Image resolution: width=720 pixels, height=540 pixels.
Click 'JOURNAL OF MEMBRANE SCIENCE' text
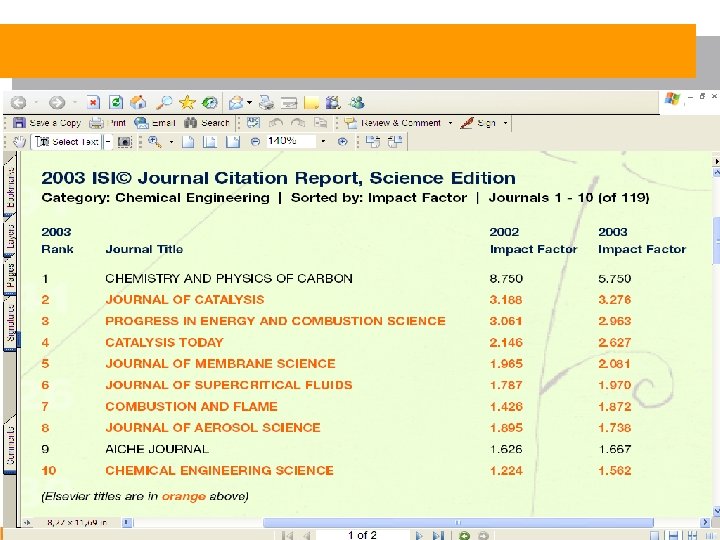[220, 364]
